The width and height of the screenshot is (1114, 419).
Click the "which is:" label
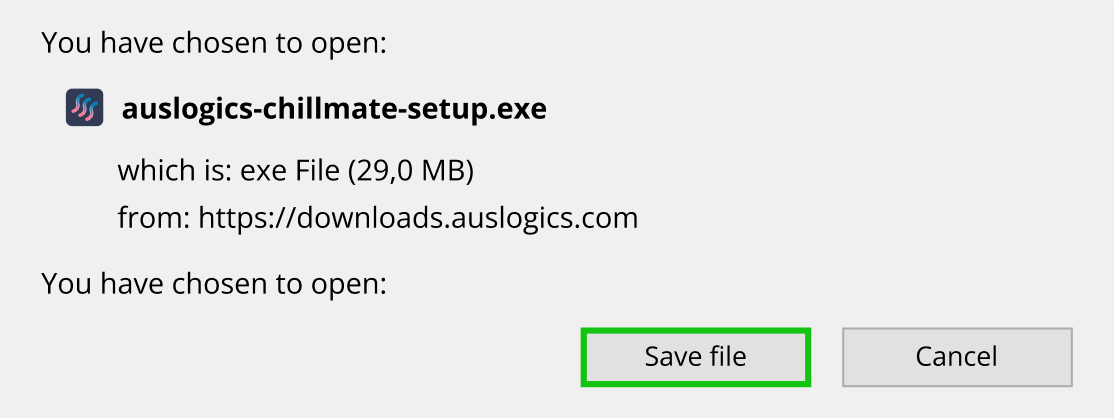click(175, 171)
